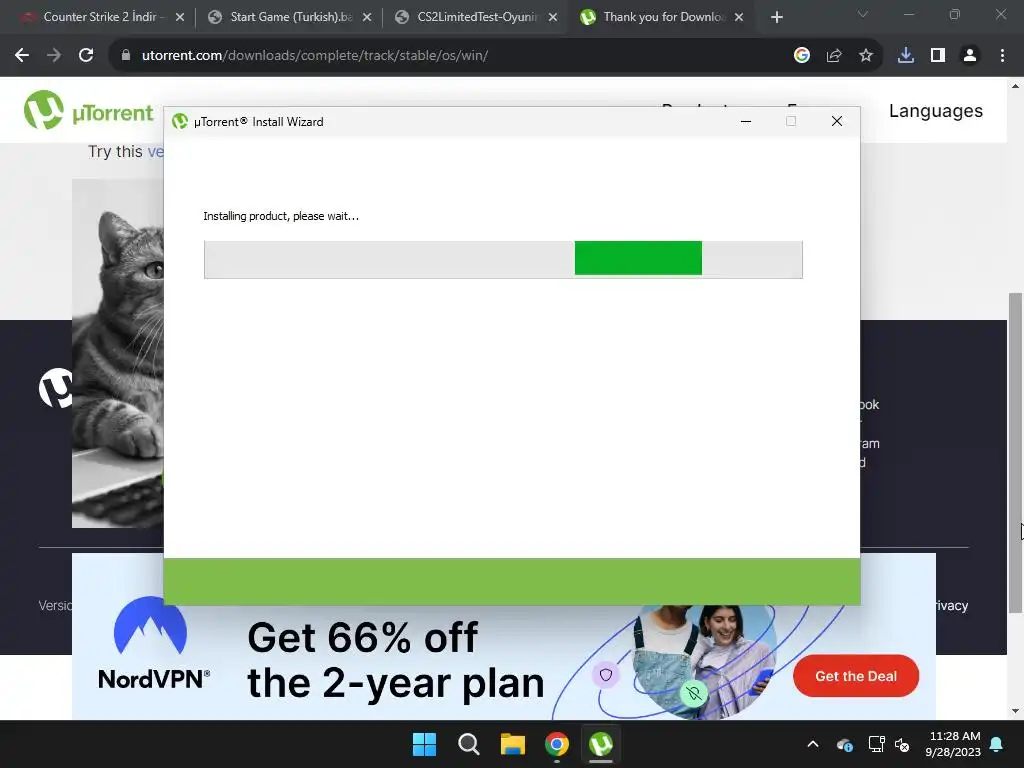The width and height of the screenshot is (1024, 768).
Task: Click the Get the Deal button
Action: [x=856, y=676]
